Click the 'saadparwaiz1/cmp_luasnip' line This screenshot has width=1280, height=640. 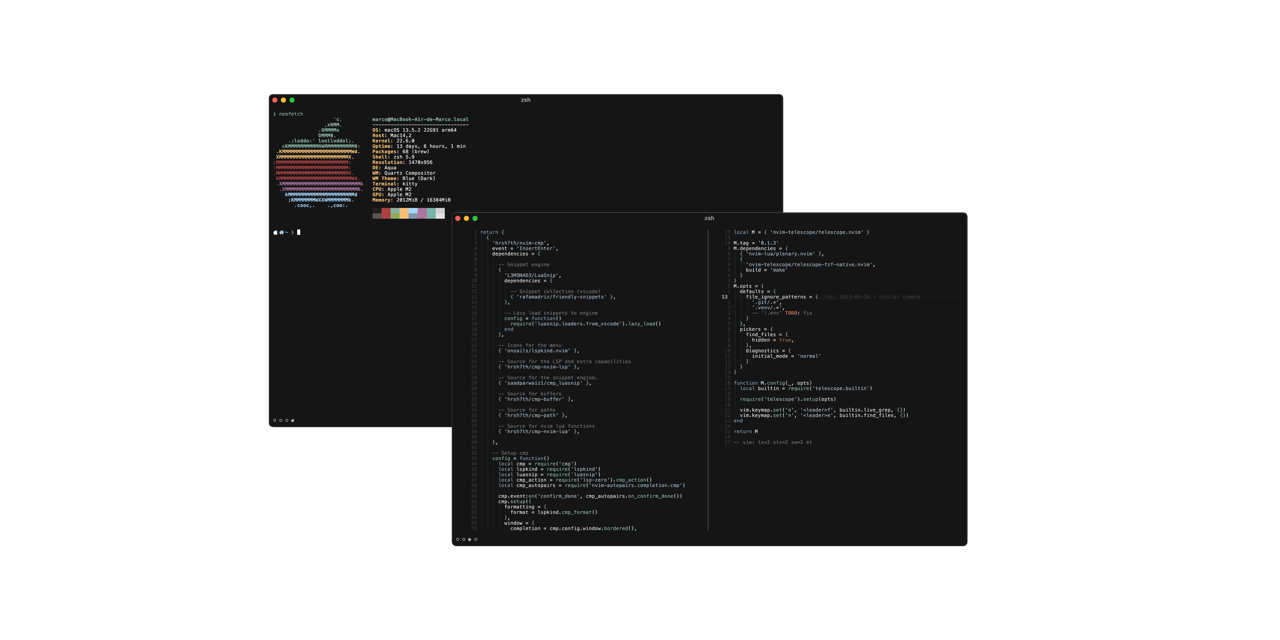545,383
